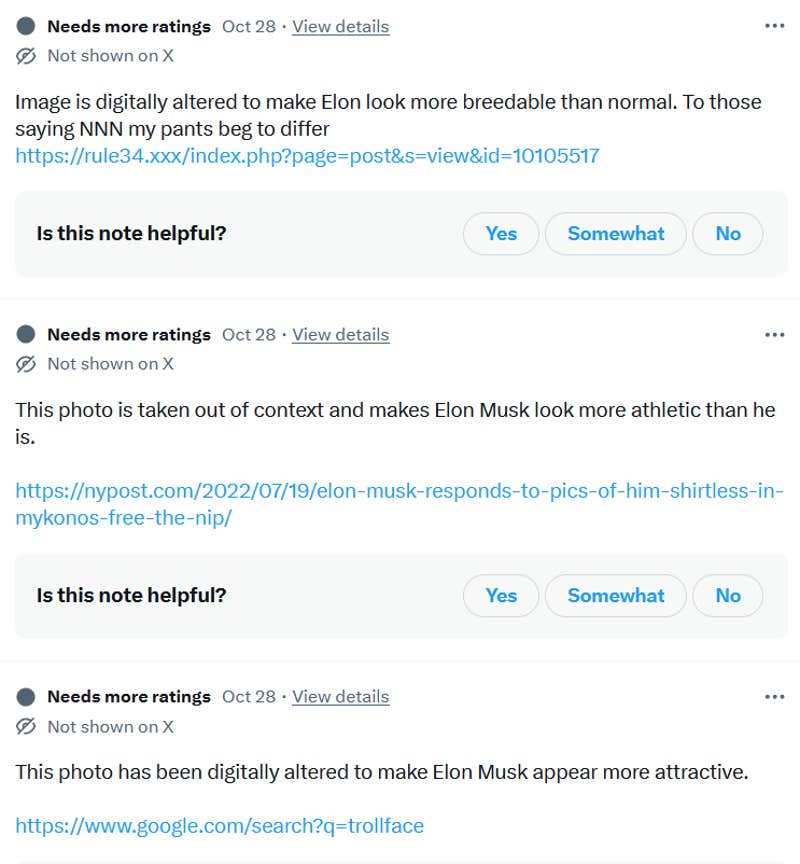Screen dimensions: 800x864
Task: Click the status dot beside the third 'Needs more ratings'
Action: point(23,696)
